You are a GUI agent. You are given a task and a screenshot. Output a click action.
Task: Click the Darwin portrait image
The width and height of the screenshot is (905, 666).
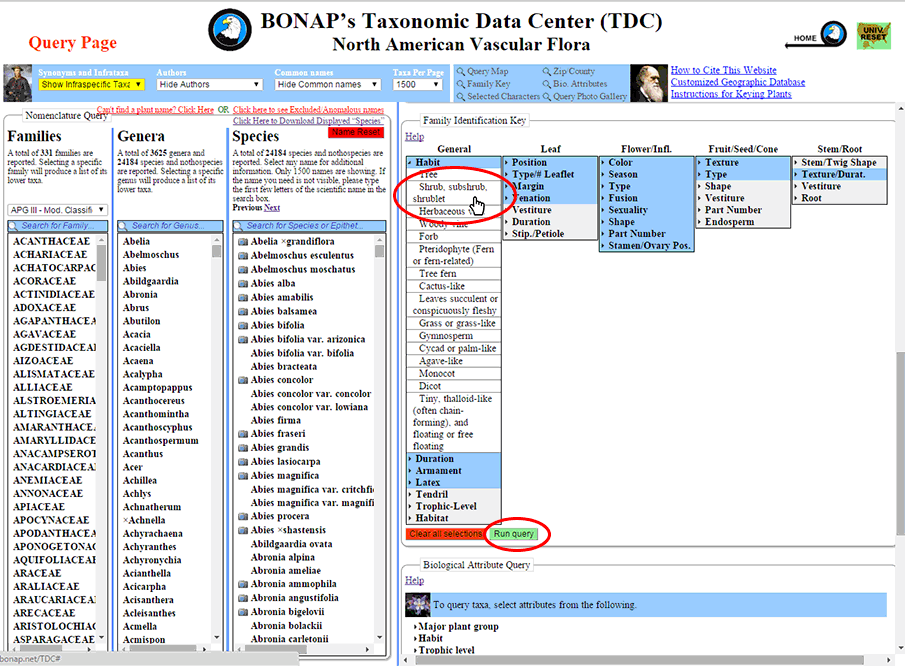[x=649, y=83]
